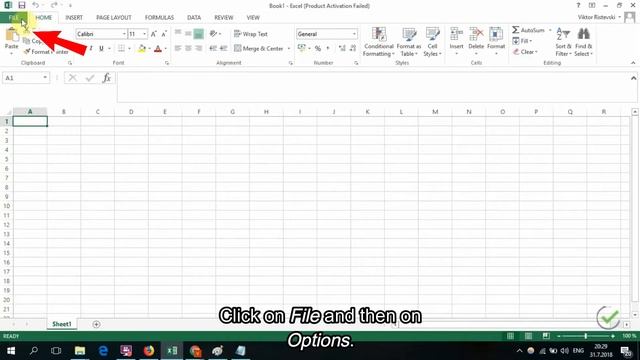Open Conditional Formatting menu
This screenshot has width=640, height=360.
379,42
